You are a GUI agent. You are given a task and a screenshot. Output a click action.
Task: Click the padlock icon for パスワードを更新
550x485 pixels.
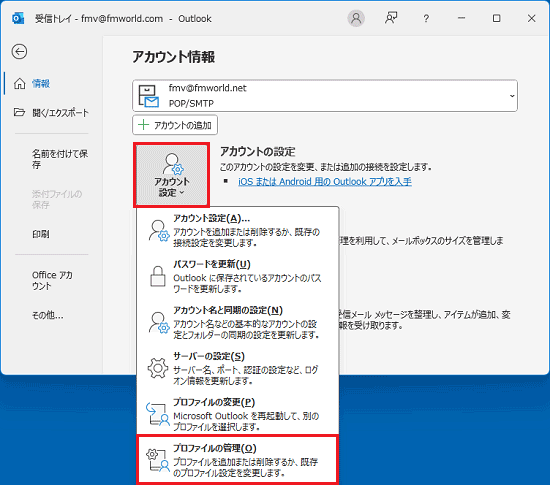[x=158, y=276]
